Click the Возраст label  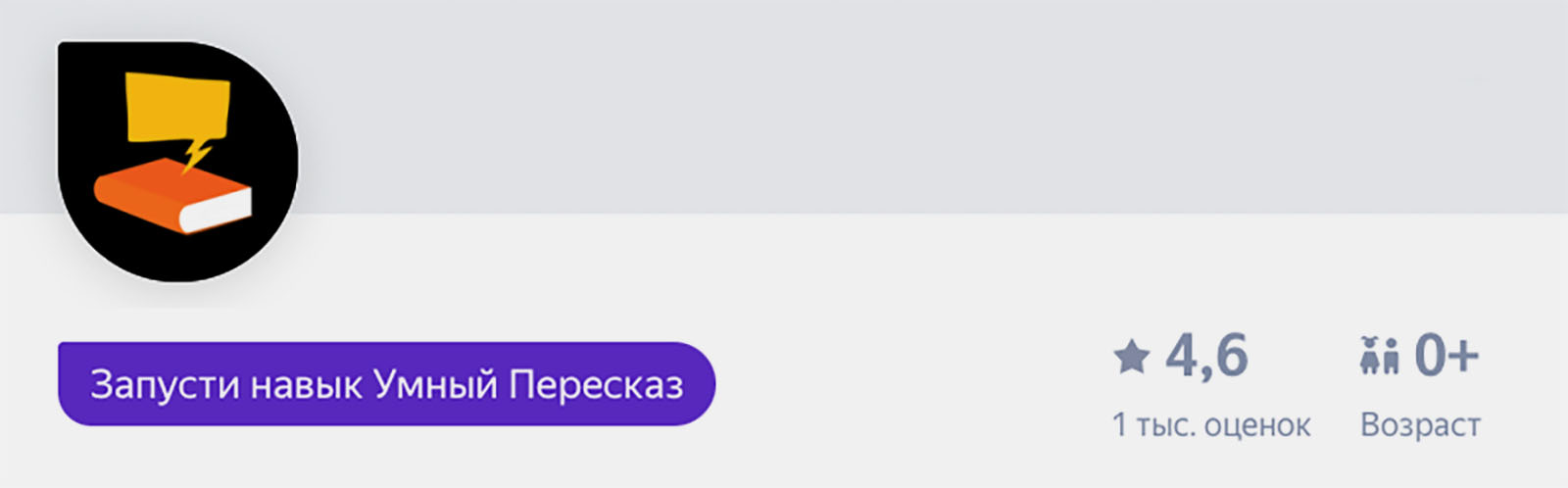click(1420, 425)
